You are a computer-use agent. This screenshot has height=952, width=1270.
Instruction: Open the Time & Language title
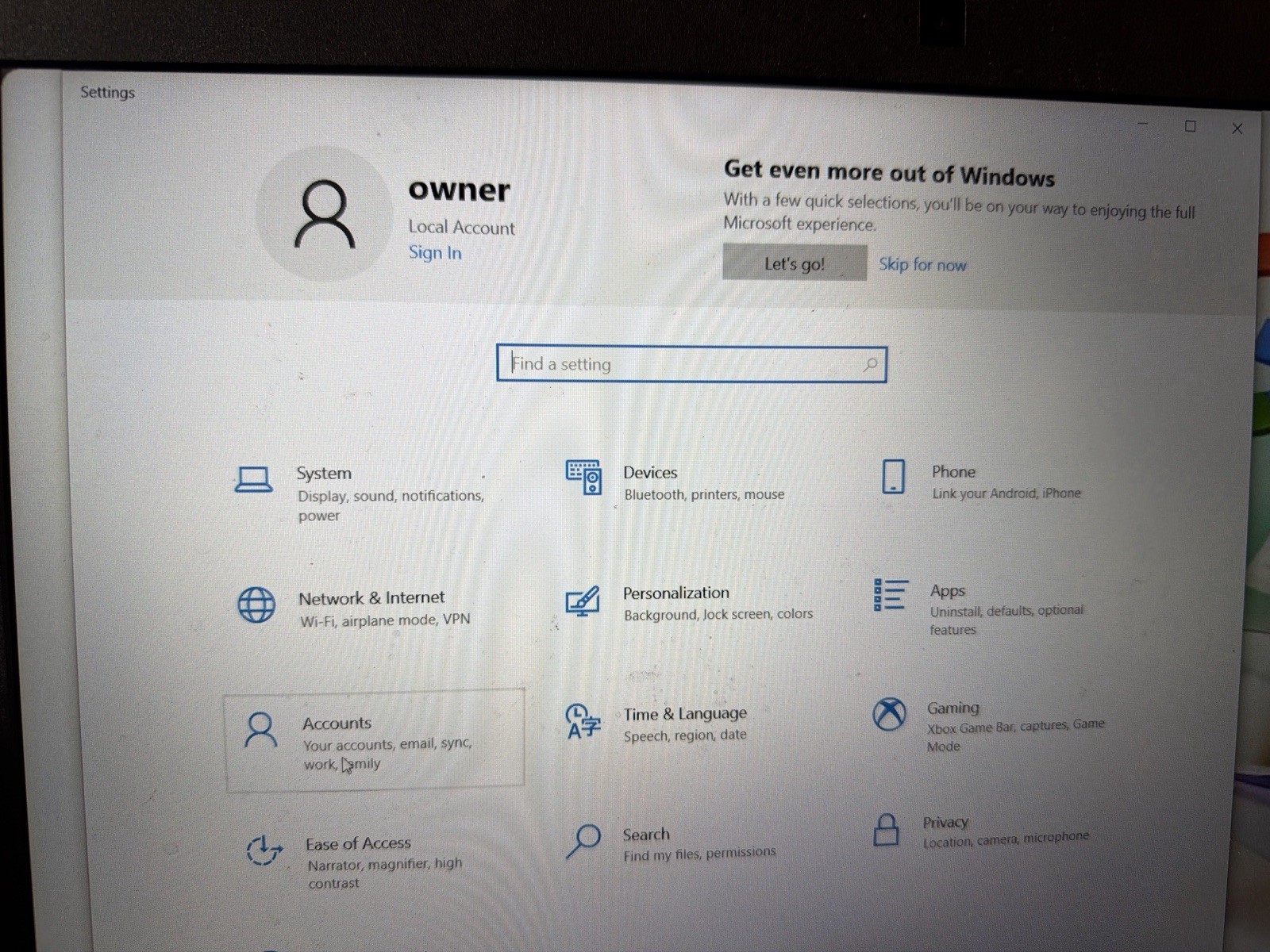click(685, 713)
